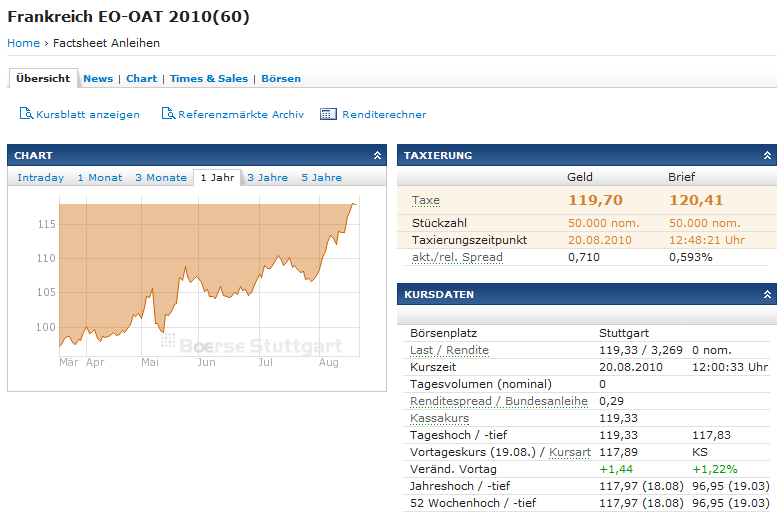Switch chart to 3 Monate
Viewport: 784px width, 520px height.
pyautogui.click(x=161, y=178)
